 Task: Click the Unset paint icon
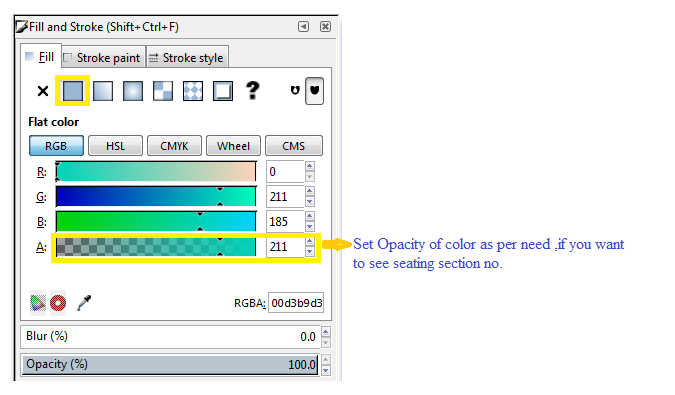click(x=223, y=91)
